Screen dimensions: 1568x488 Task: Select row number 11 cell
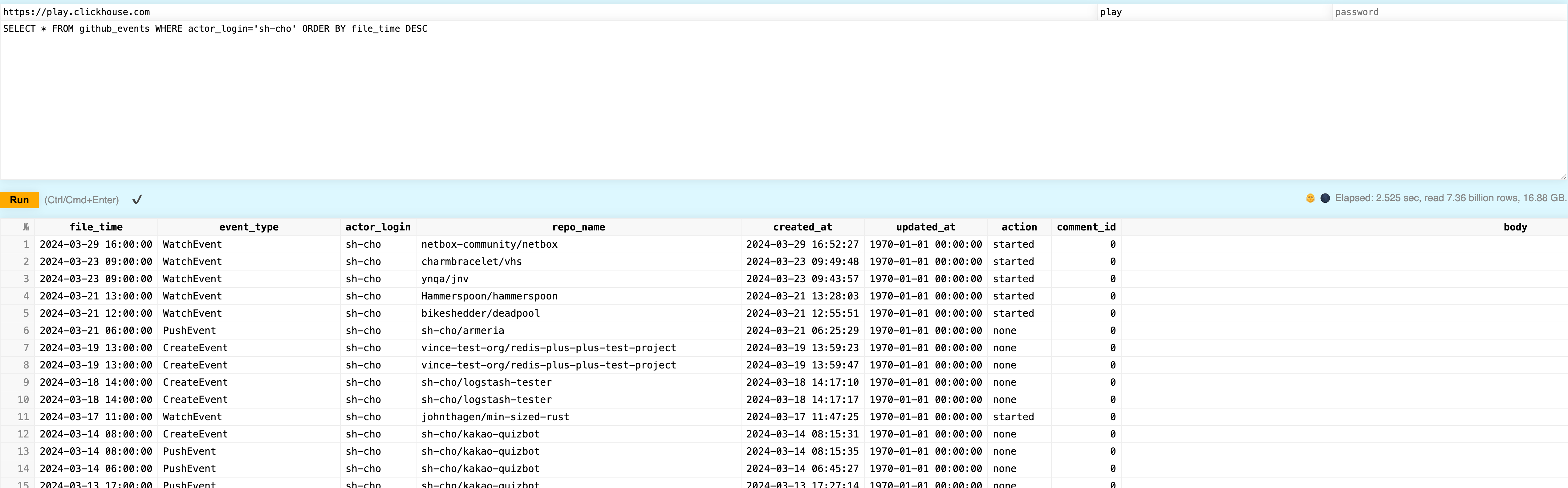tap(23, 417)
